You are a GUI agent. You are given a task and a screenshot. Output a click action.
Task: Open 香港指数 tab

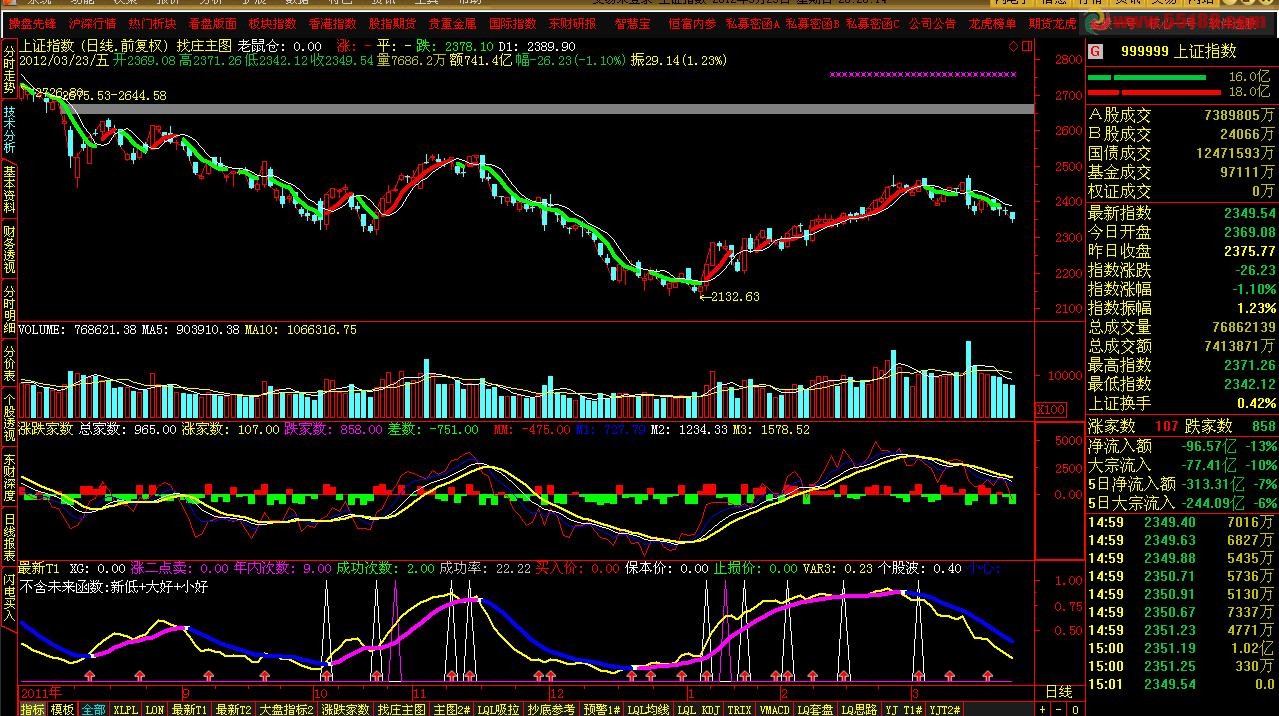tap(332, 23)
